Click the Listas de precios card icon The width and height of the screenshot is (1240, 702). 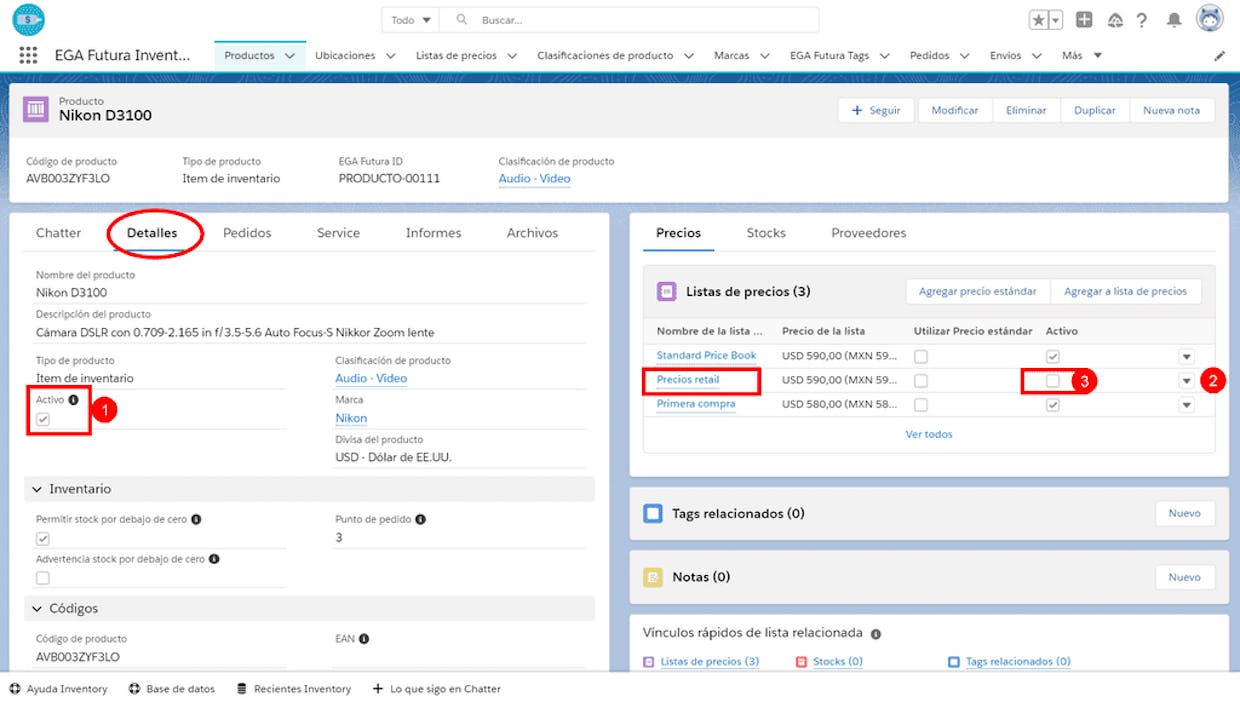(x=666, y=291)
